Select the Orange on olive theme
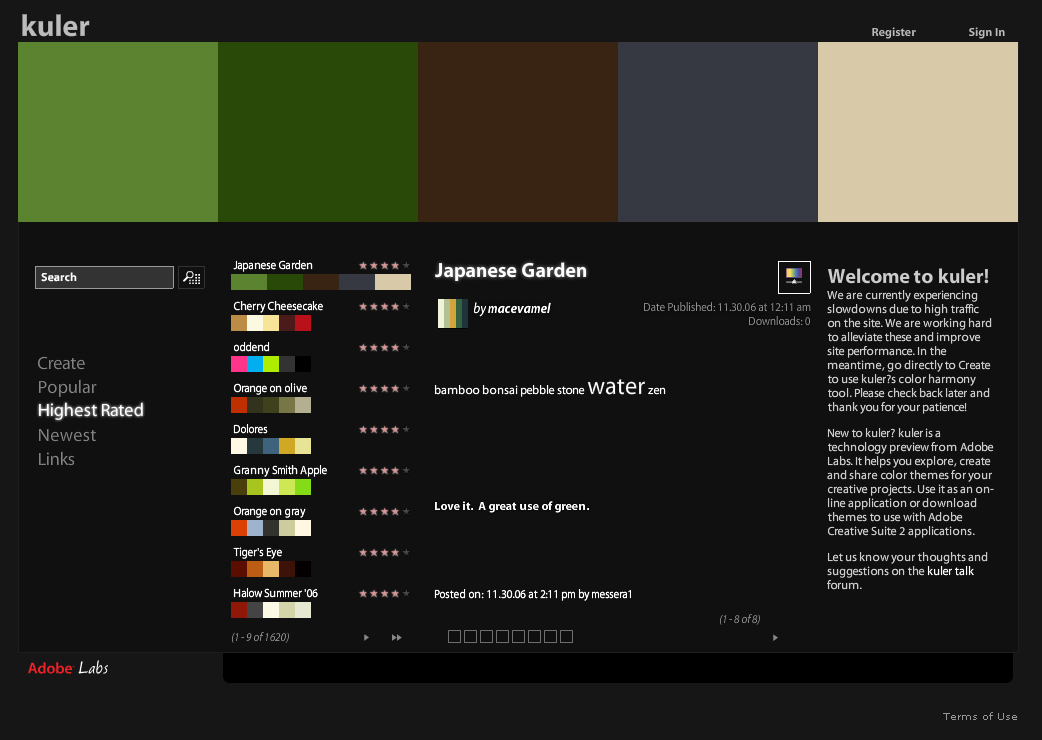 [x=270, y=388]
